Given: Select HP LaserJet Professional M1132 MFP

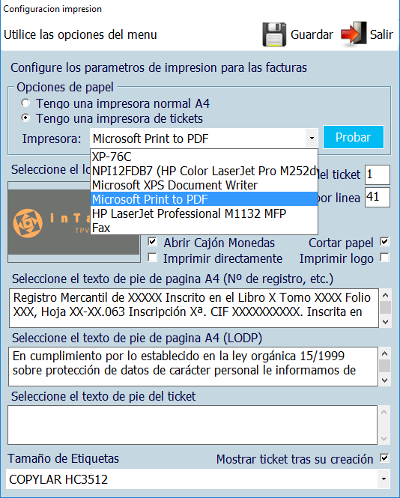Looking at the screenshot, I should [x=204, y=214].
